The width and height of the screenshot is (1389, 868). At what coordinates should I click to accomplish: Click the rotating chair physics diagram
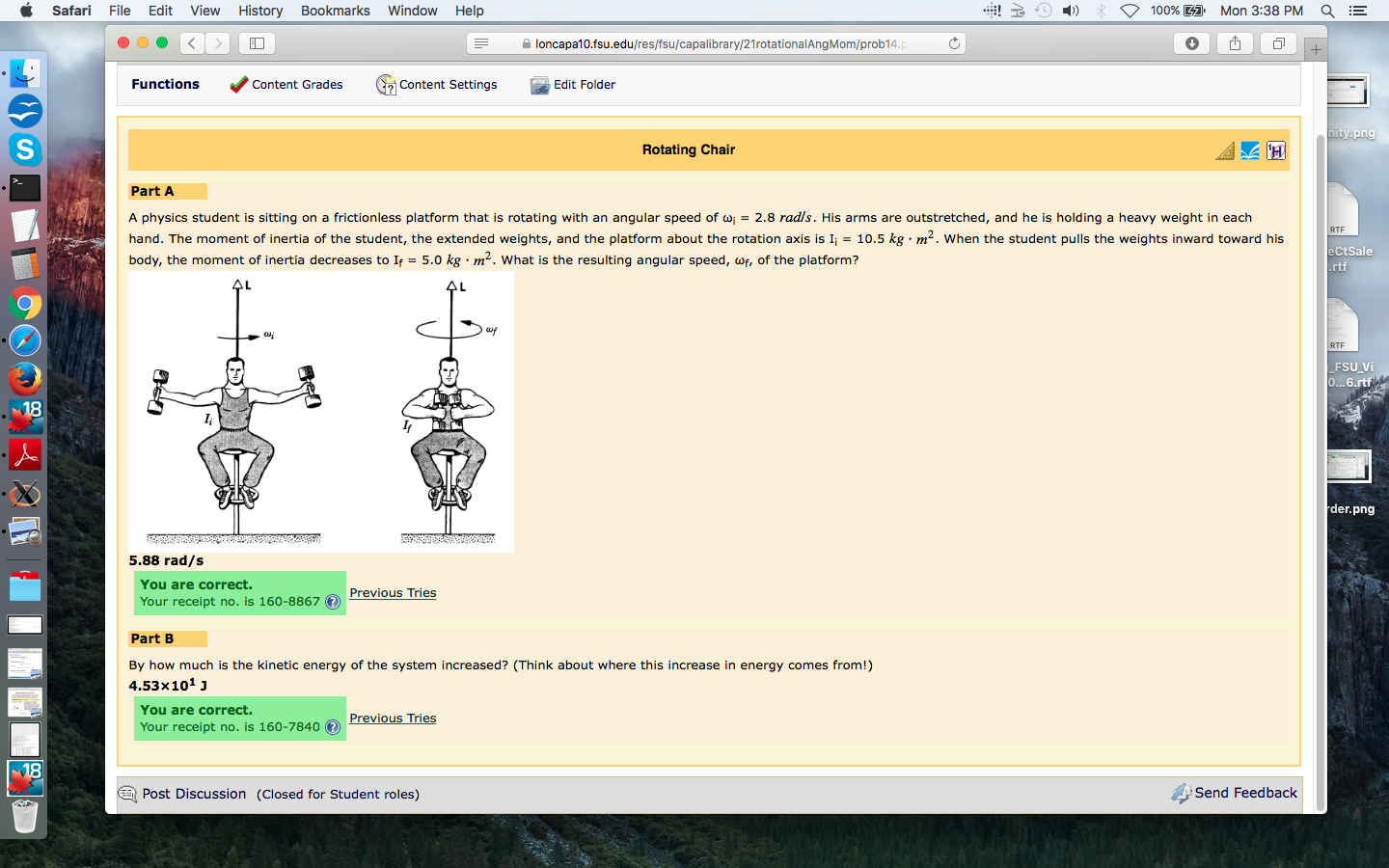[321, 412]
